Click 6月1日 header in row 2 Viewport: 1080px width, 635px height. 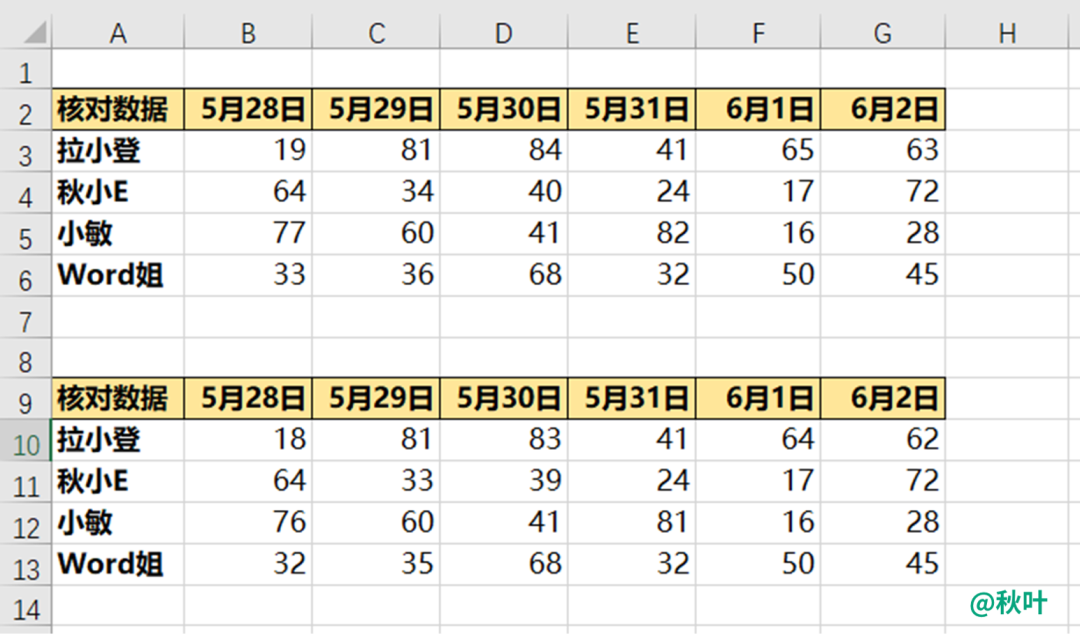[758, 109]
